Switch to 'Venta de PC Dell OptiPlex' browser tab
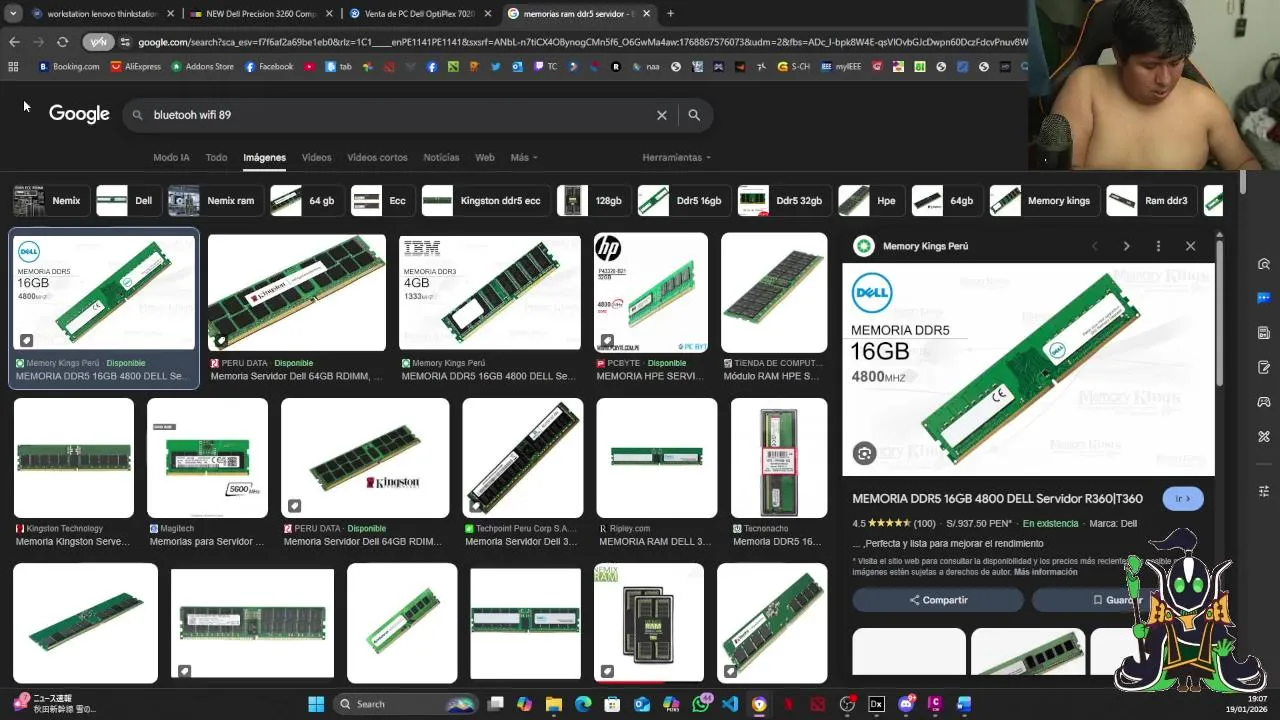Screen dimensions: 1280x720 (x=420, y=14)
